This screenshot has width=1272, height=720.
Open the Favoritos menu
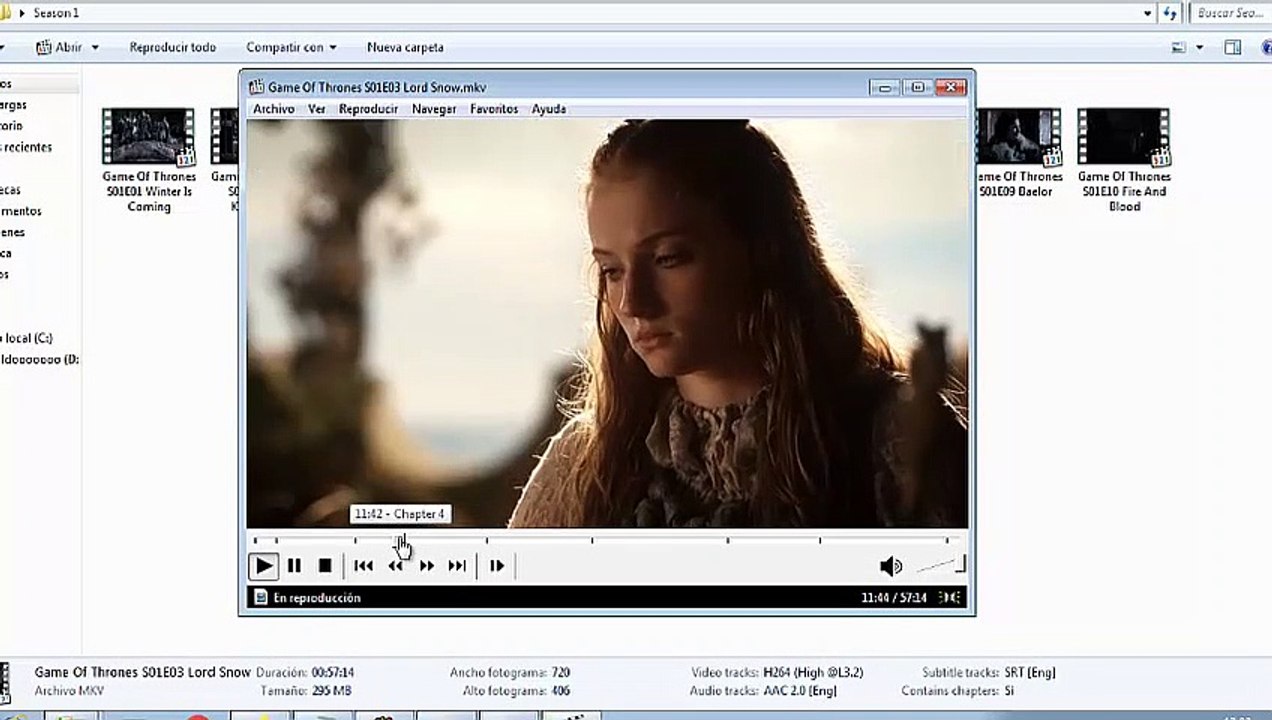(494, 109)
